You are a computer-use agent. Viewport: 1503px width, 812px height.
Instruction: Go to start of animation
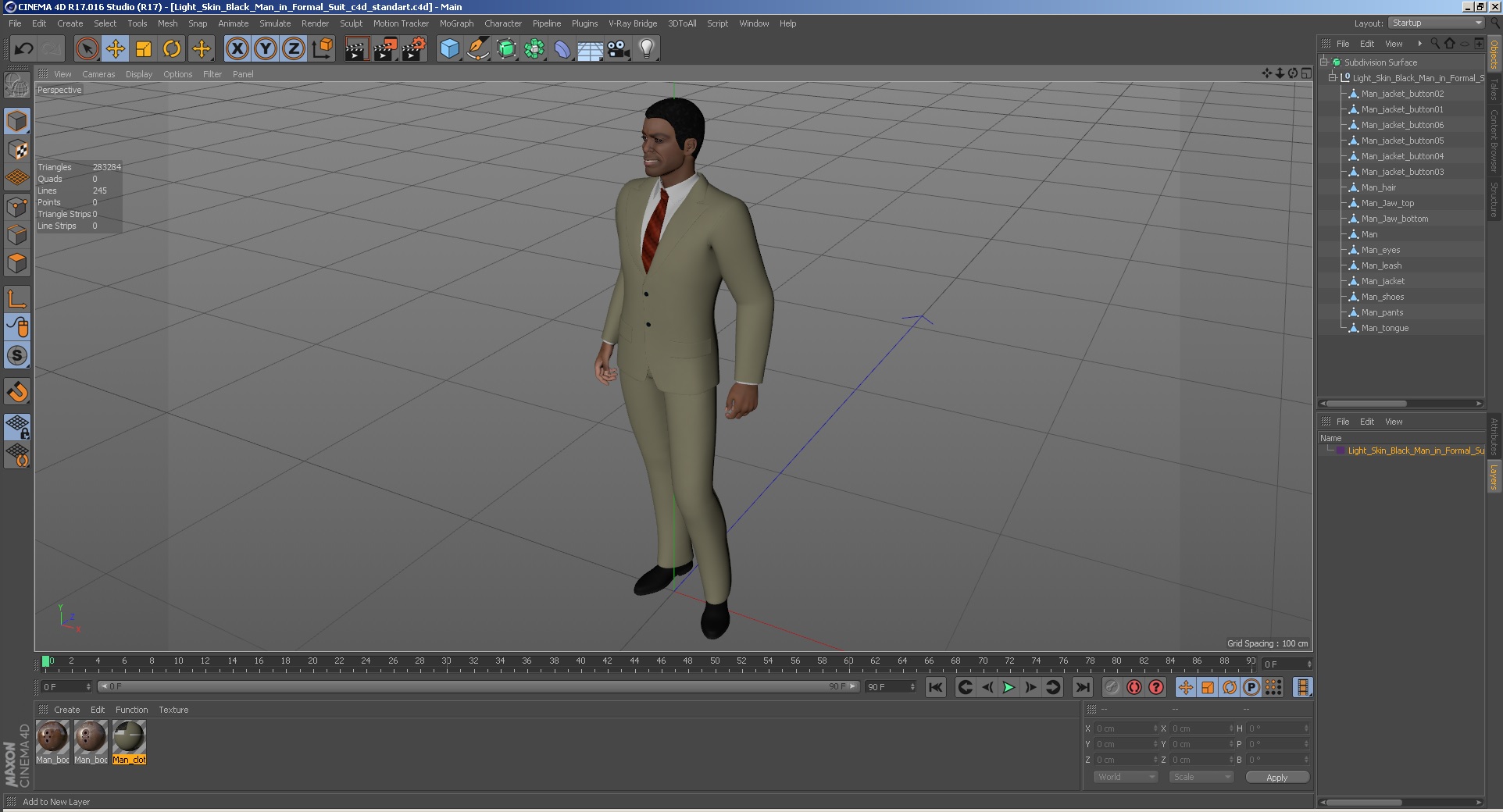(936, 687)
